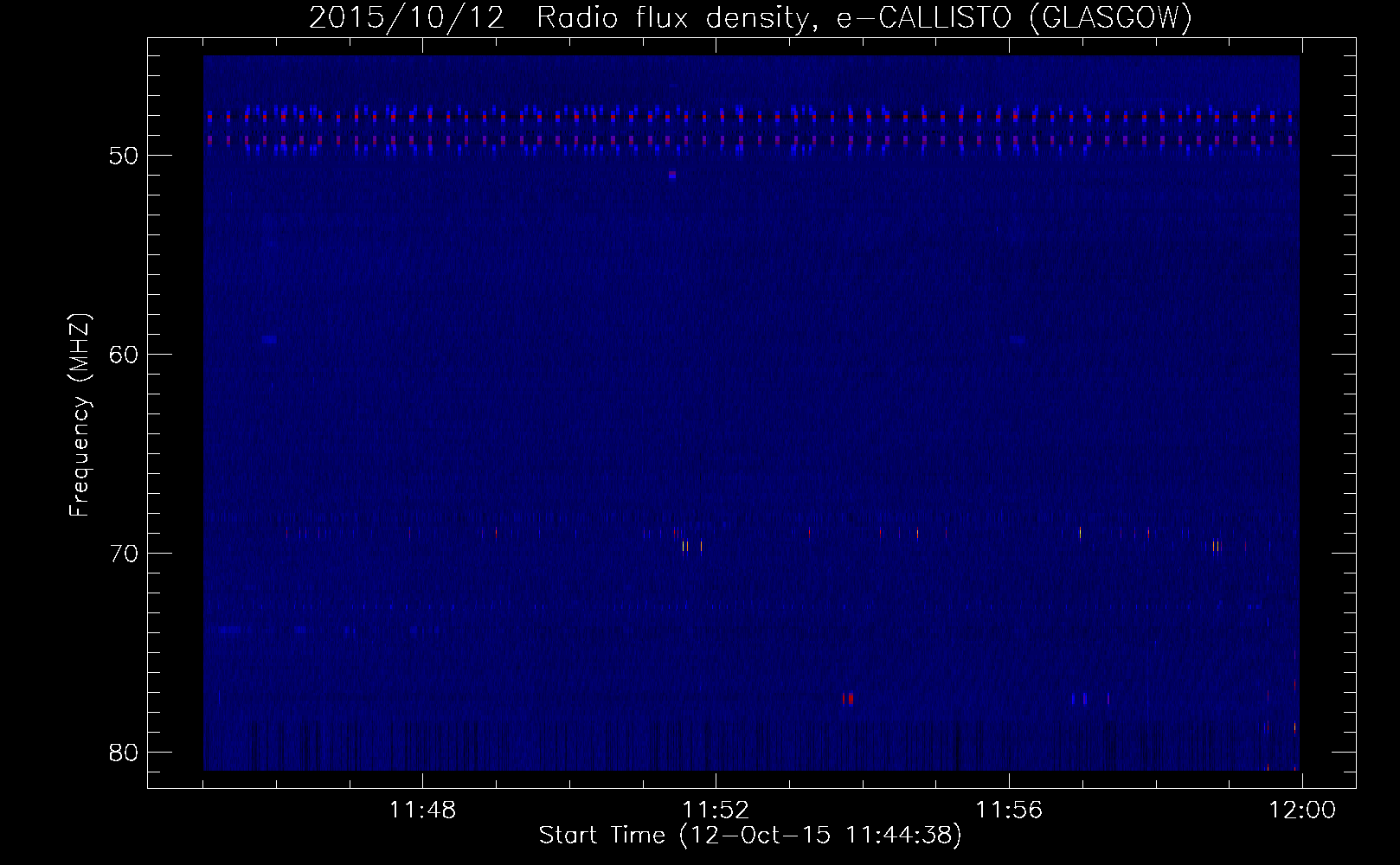This screenshot has height=865, width=1400.
Task: Select the 80 frequency tick label
Action: 125,753
